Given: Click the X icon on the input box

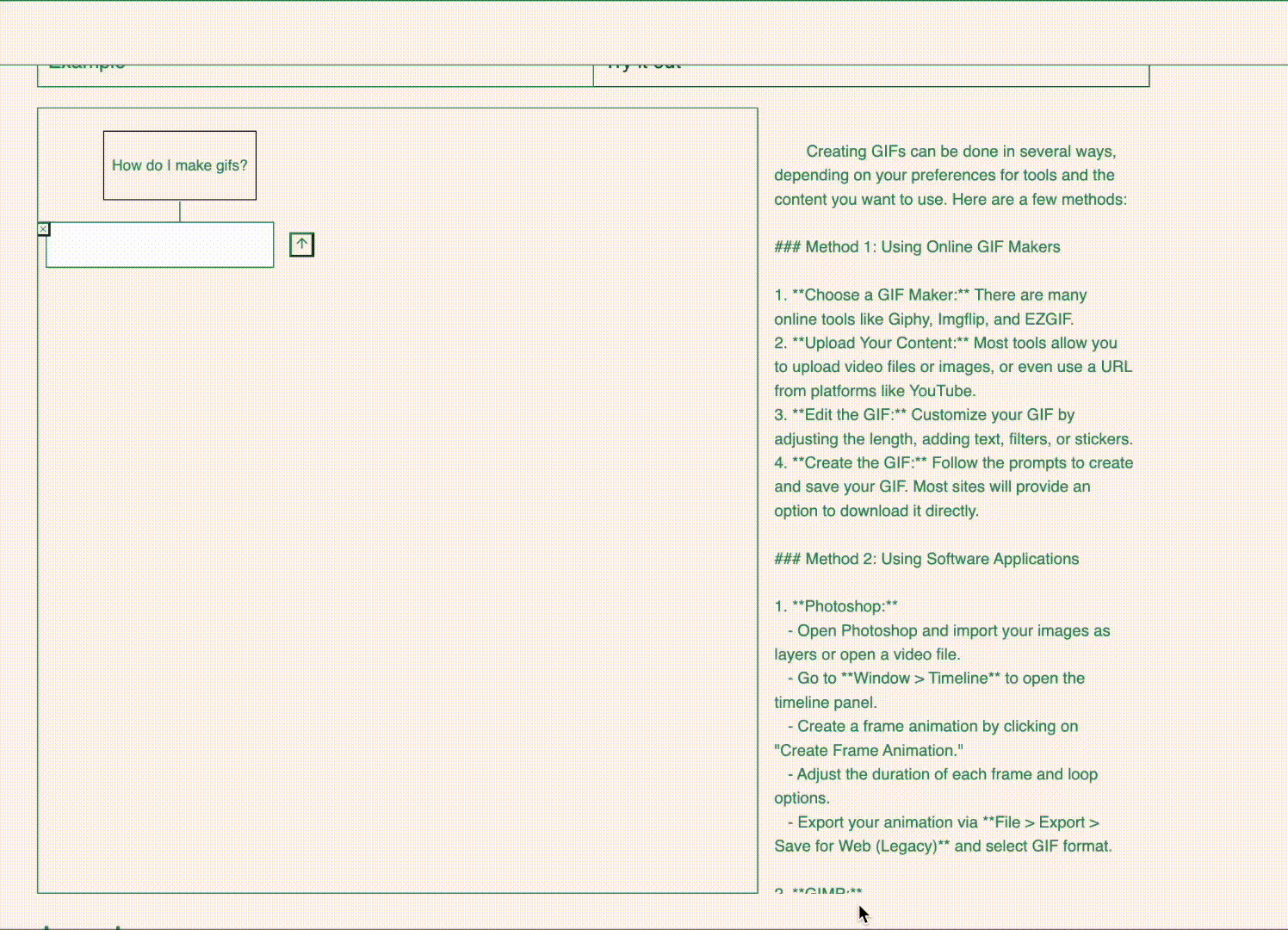Looking at the screenshot, I should click(44, 229).
